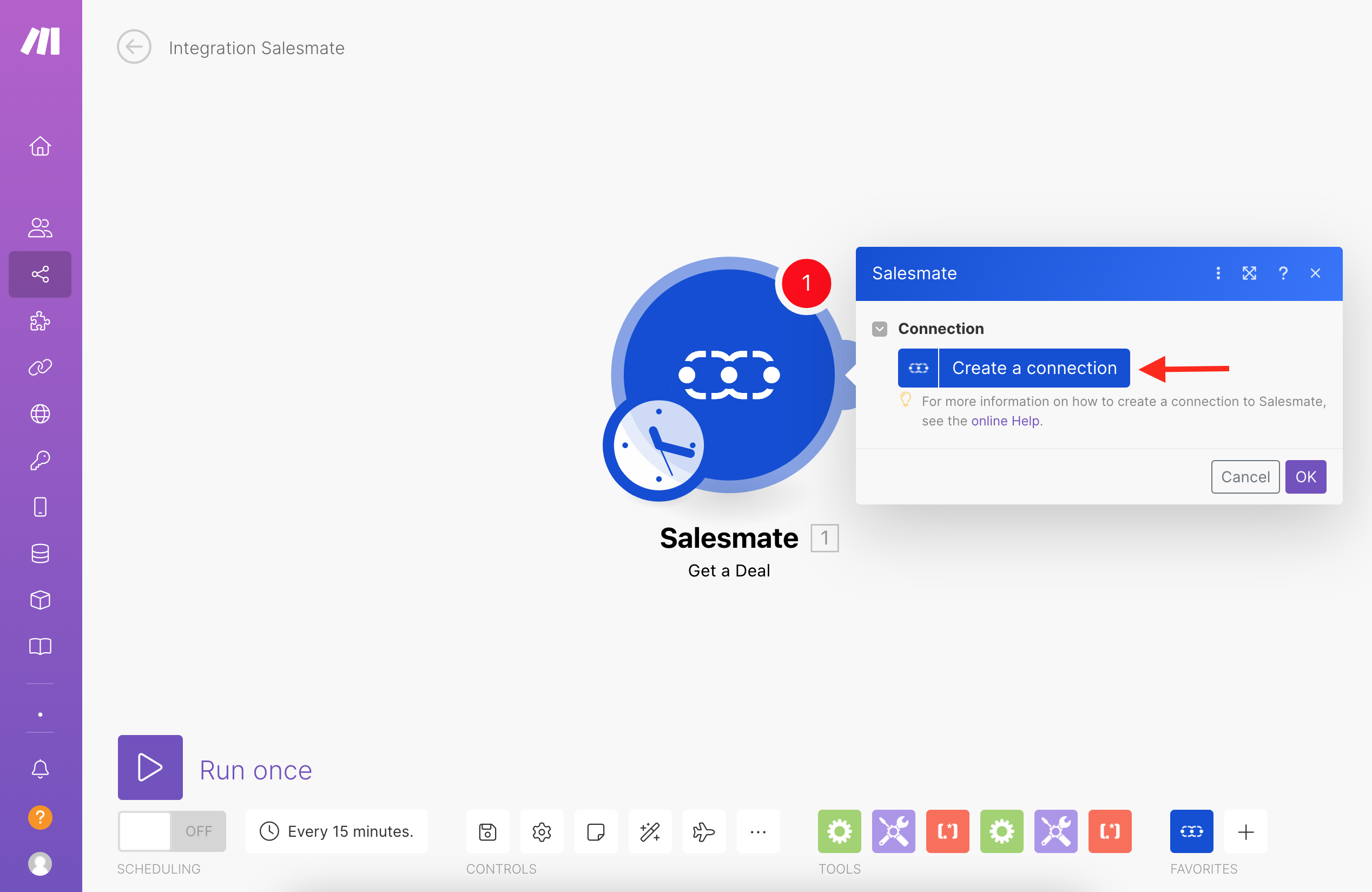The image size is (1372, 892).
Task: Open the Every 15 minutes schedule setting
Action: 337,831
